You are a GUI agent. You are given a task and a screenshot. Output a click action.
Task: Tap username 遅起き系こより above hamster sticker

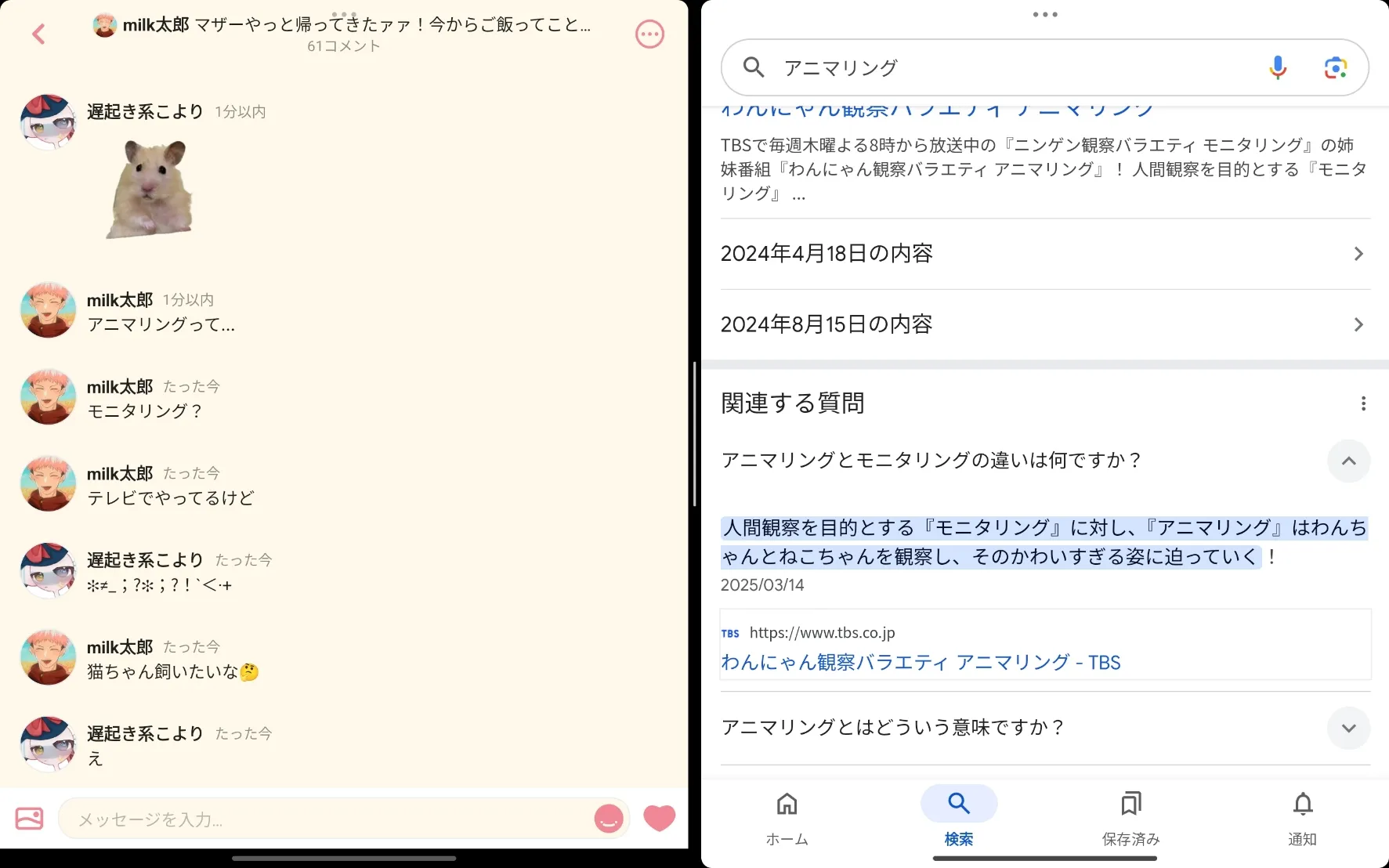tap(145, 112)
